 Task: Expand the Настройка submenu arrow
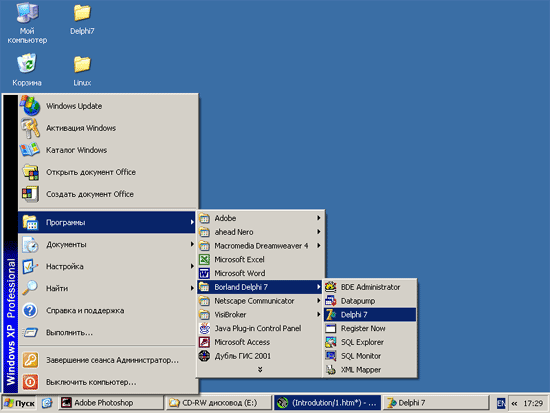point(192,266)
